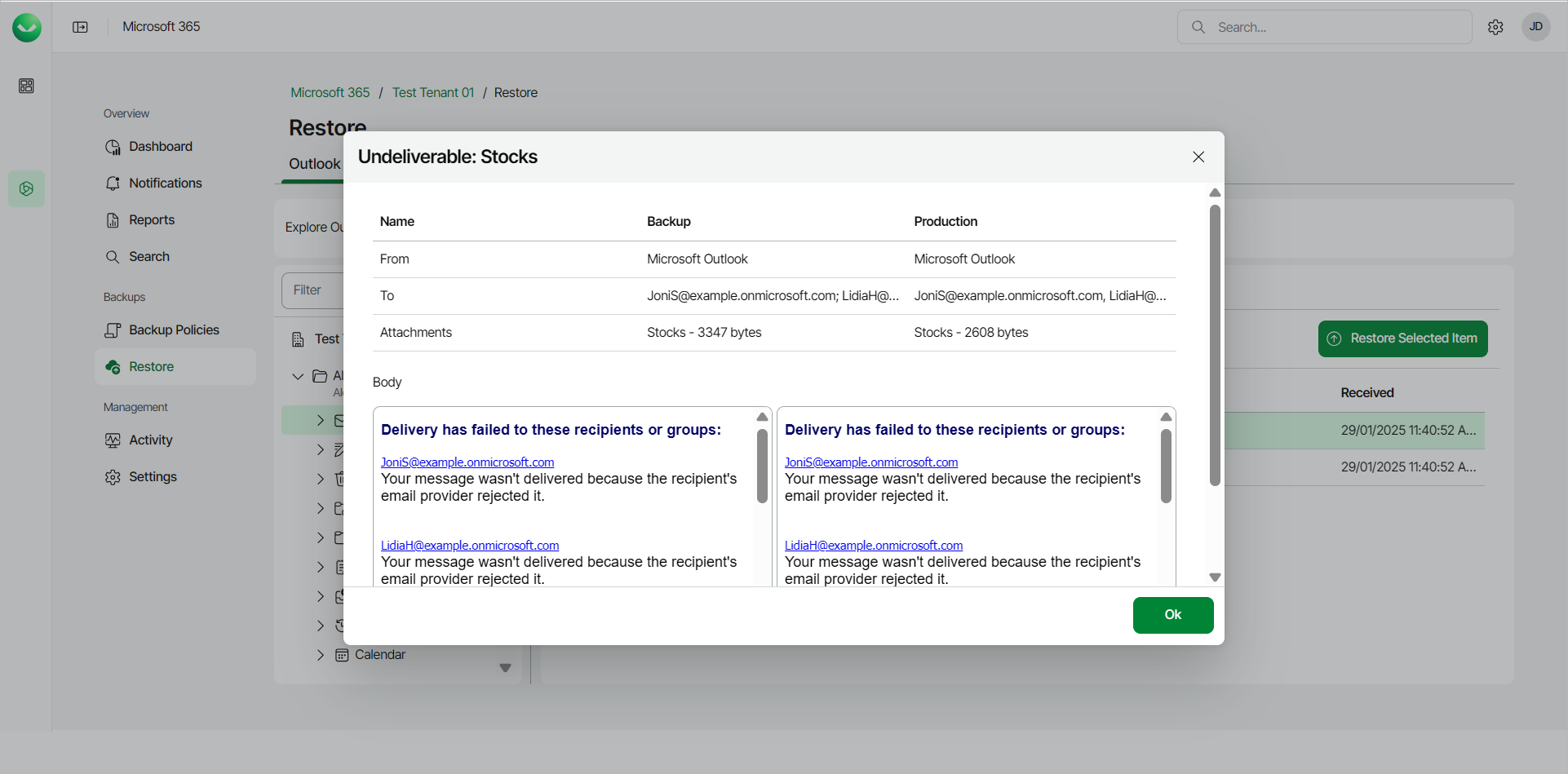
Task: Click the Veeam green logo icon
Action: coord(27,28)
